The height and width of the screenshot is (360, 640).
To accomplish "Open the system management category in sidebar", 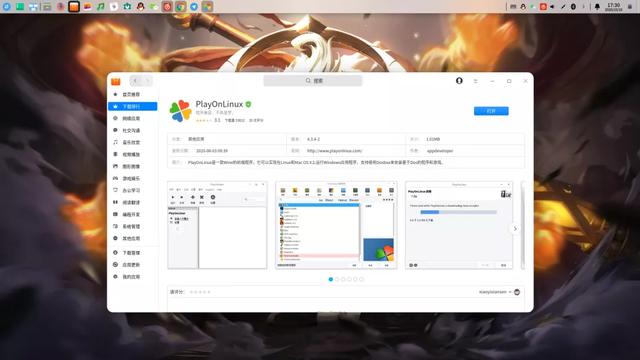I will tap(132, 226).
